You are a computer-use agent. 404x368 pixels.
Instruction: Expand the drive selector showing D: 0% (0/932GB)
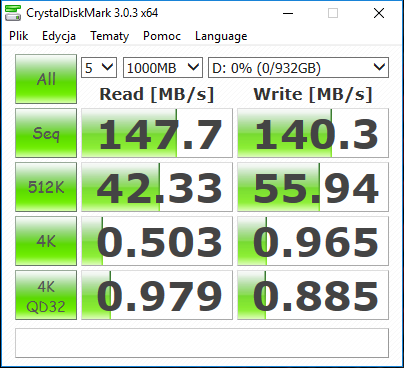coord(298,68)
